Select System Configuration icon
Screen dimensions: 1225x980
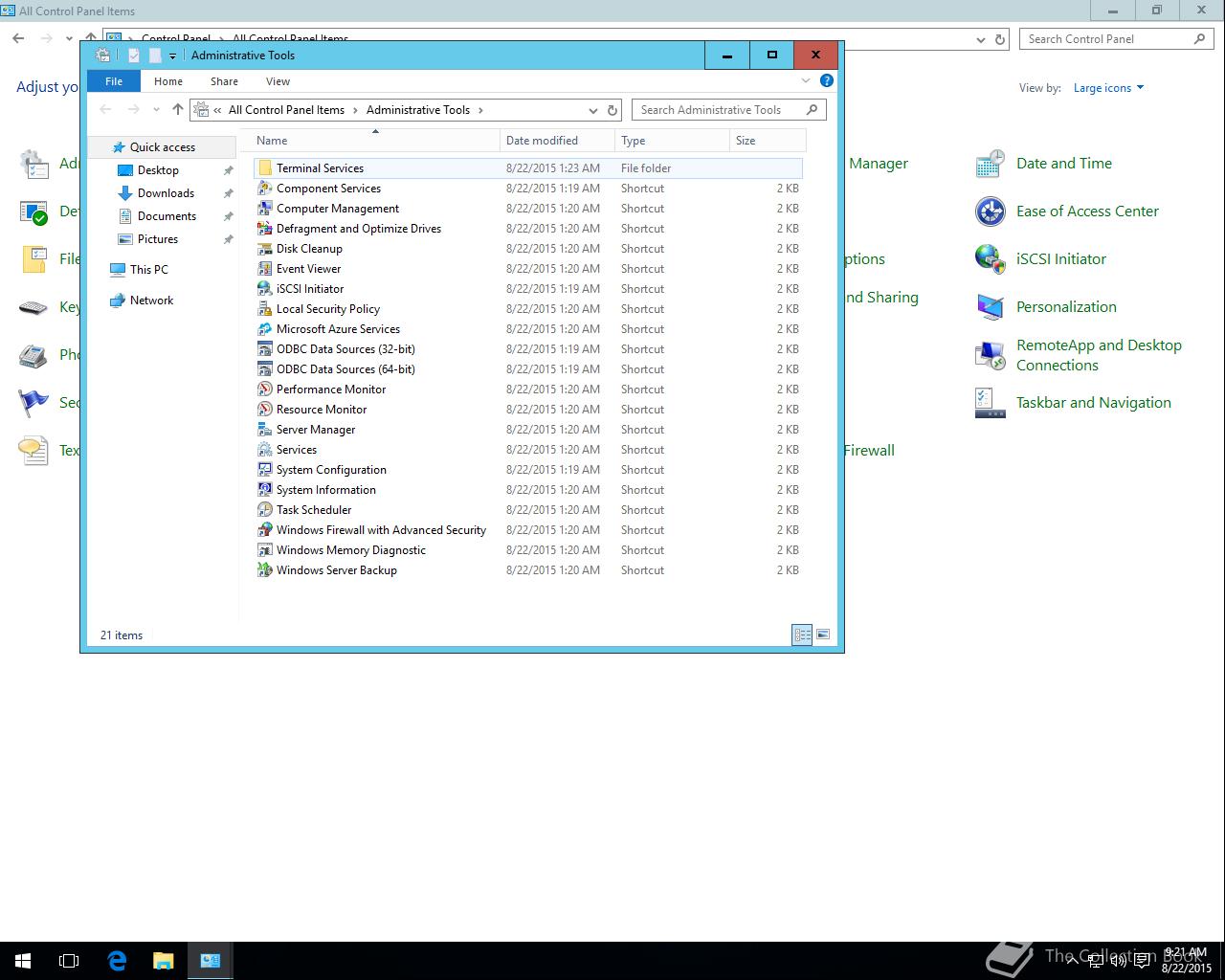click(265, 470)
